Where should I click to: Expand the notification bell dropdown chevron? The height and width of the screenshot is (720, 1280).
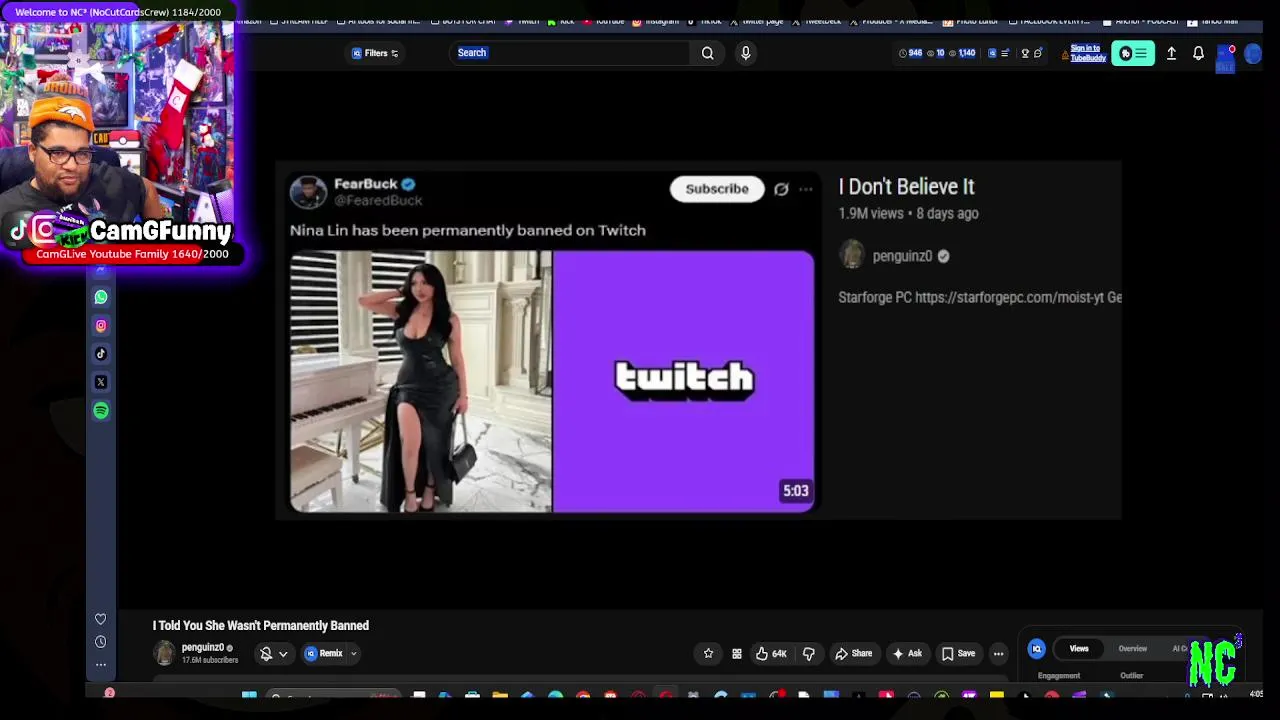[x=283, y=654]
